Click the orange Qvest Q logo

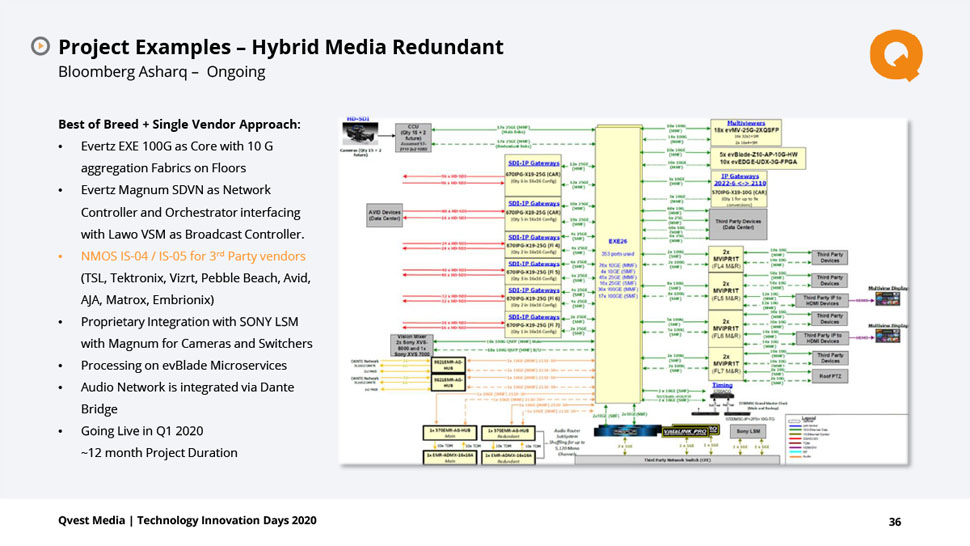(x=896, y=56)
